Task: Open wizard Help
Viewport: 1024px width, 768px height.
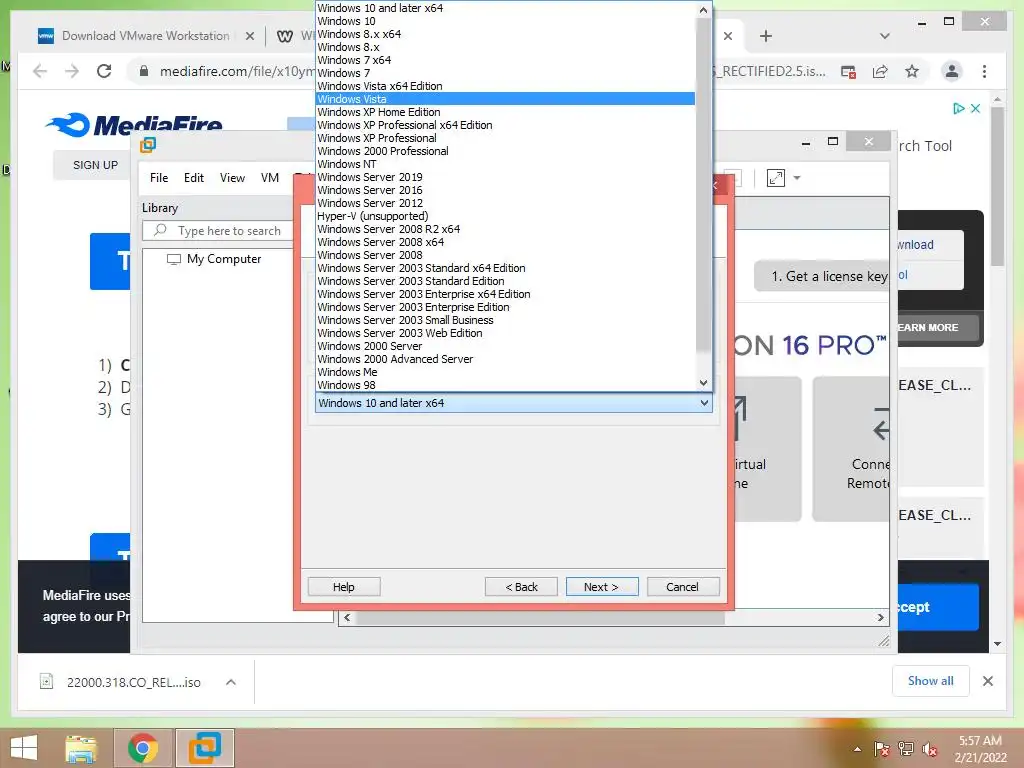Action: (x=344, y=587)
